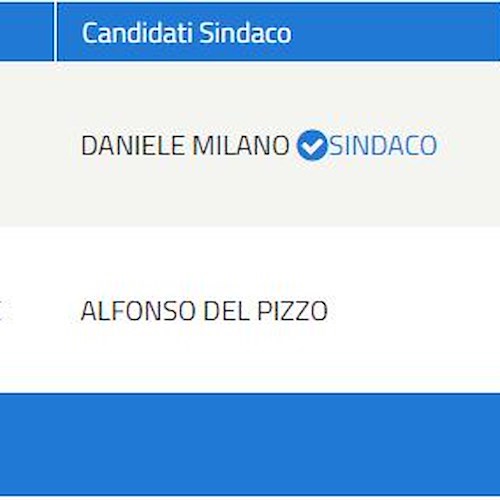Click the blue footer bar below the table
The width and height of the screenshot is (500, 500).
[250, 444]
